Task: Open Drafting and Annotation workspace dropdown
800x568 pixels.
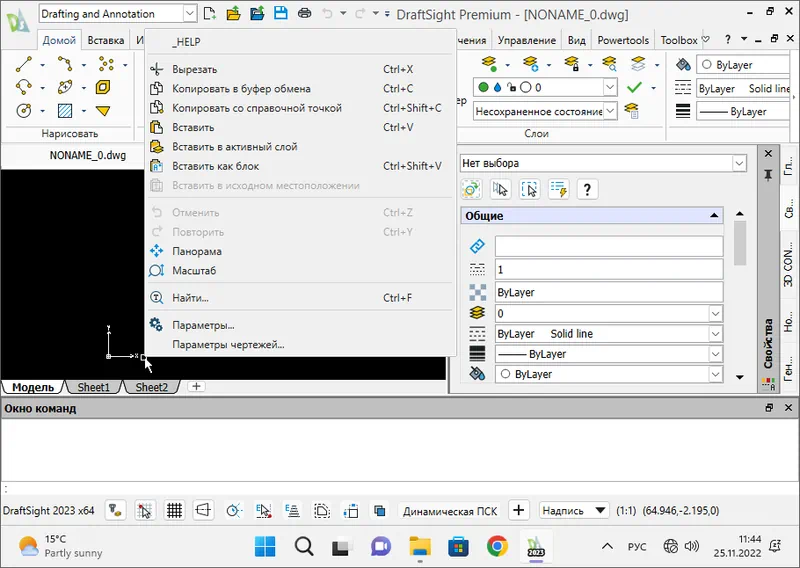Action: pos(189,14)
